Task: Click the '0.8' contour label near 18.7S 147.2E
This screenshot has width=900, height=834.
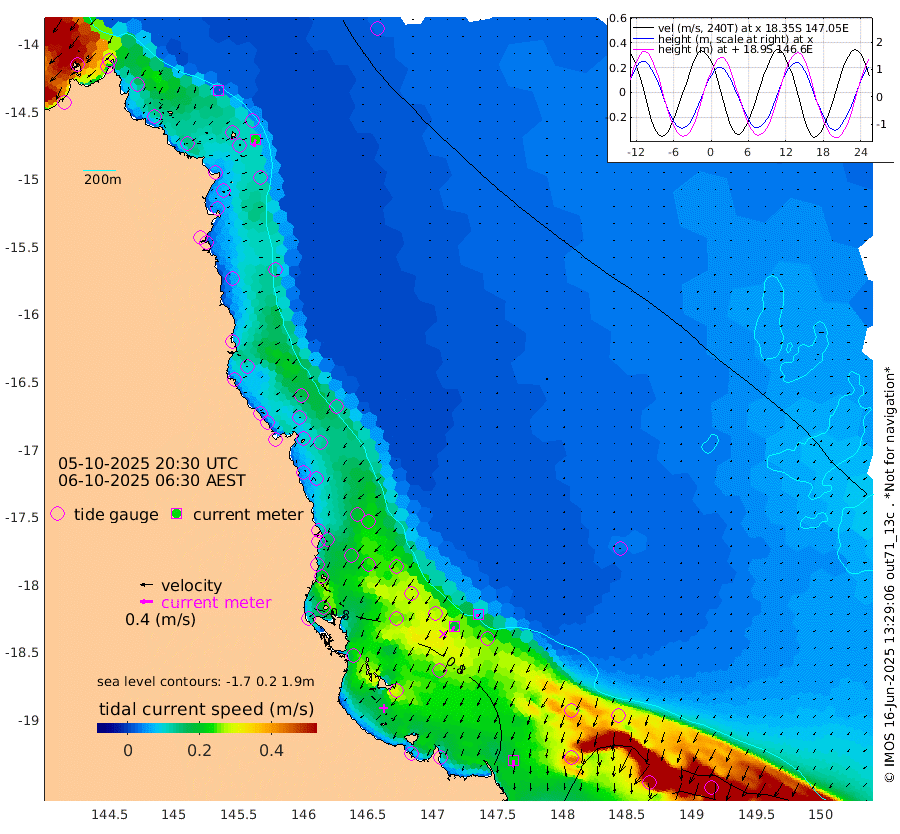Action: point(456,666)
